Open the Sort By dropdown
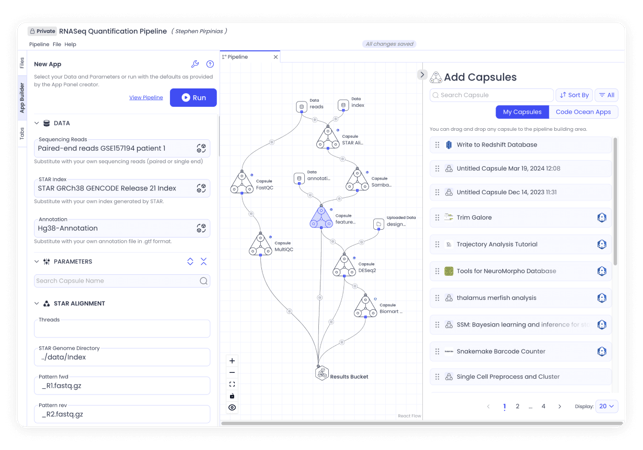 coord(574,95)
